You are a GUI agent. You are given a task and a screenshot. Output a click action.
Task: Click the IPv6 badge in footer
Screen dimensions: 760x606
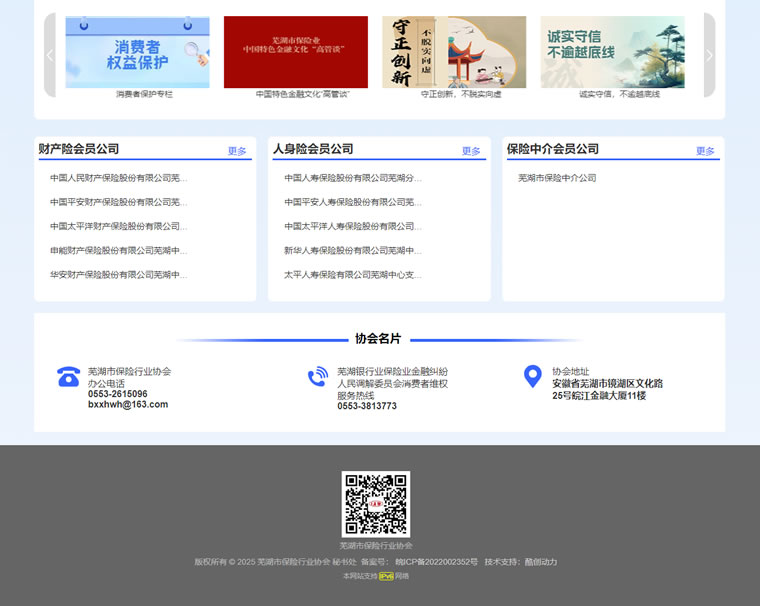point(386,576)
